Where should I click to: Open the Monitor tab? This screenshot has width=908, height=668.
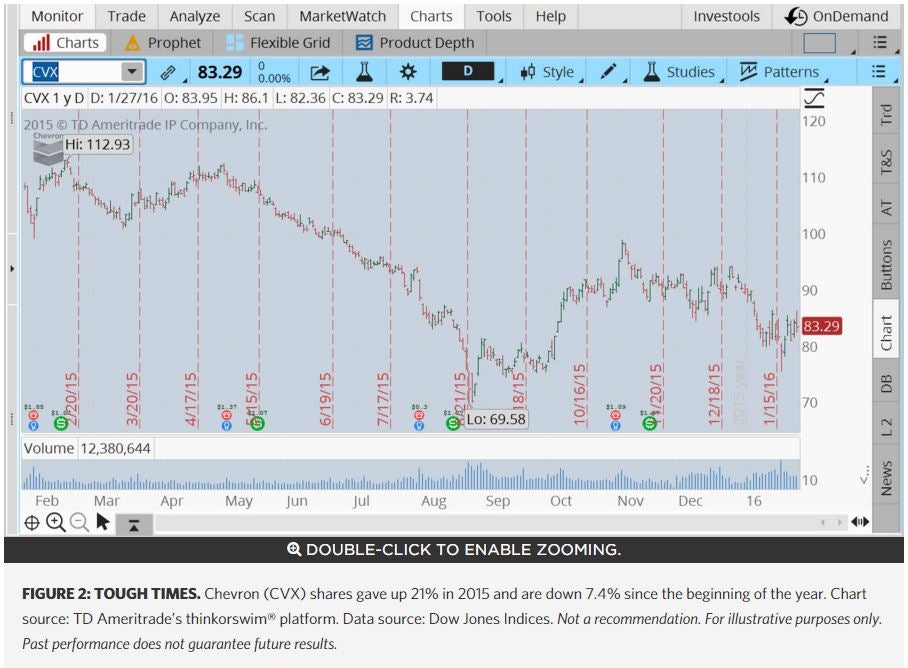tap(57, 16)
